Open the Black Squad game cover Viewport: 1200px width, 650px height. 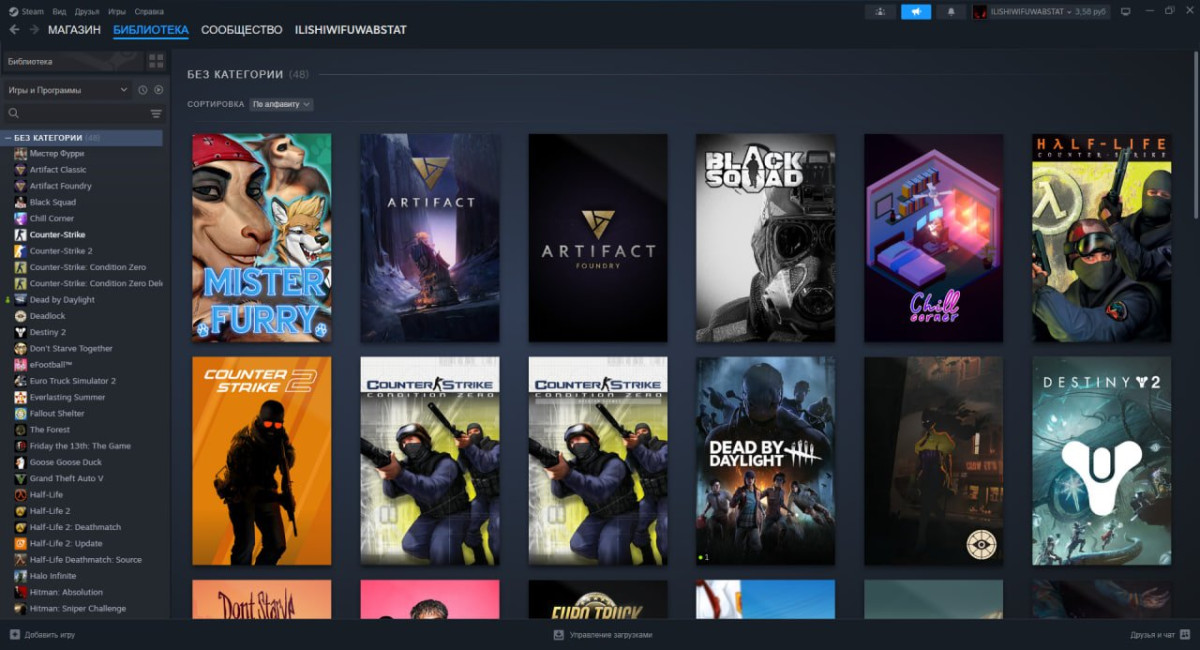tap(766, 238)
